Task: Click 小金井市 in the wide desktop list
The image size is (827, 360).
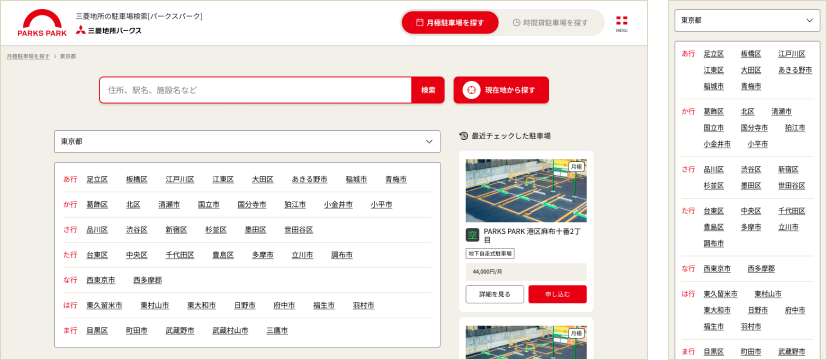Action: click(338, 205)
